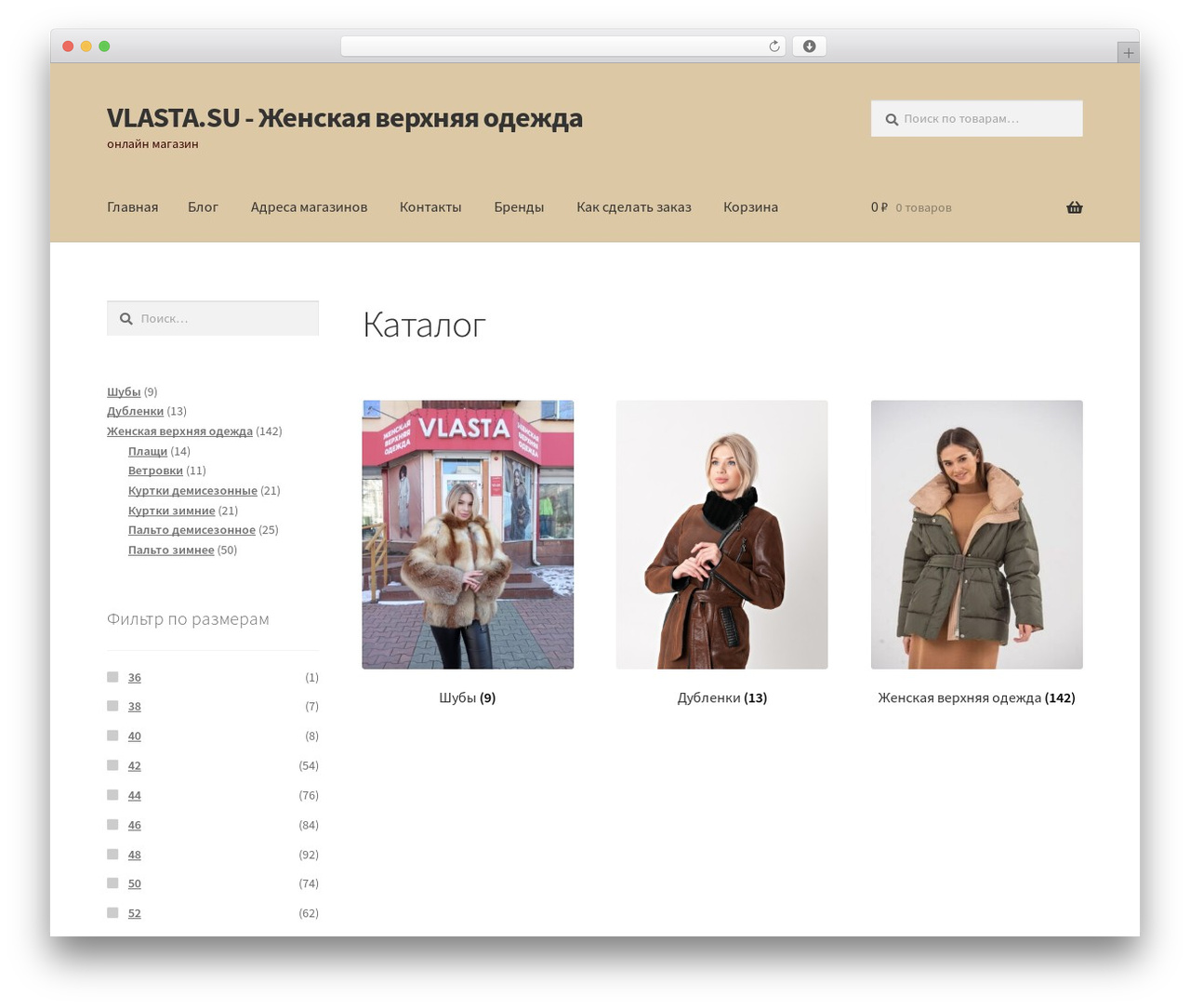Check the size 44 filter box
Screen dimensions: 1190x1008
112,795
